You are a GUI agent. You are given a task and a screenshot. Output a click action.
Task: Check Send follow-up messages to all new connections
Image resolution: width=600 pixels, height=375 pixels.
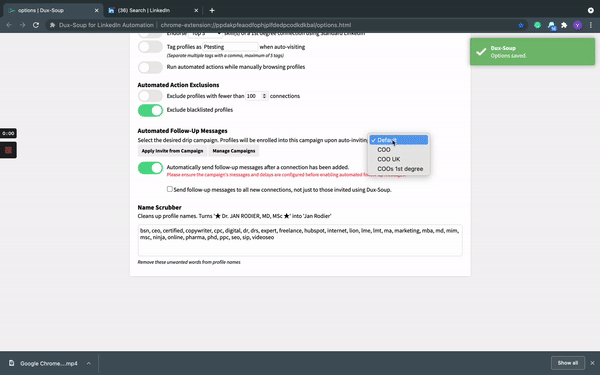(x=170, y=189)
